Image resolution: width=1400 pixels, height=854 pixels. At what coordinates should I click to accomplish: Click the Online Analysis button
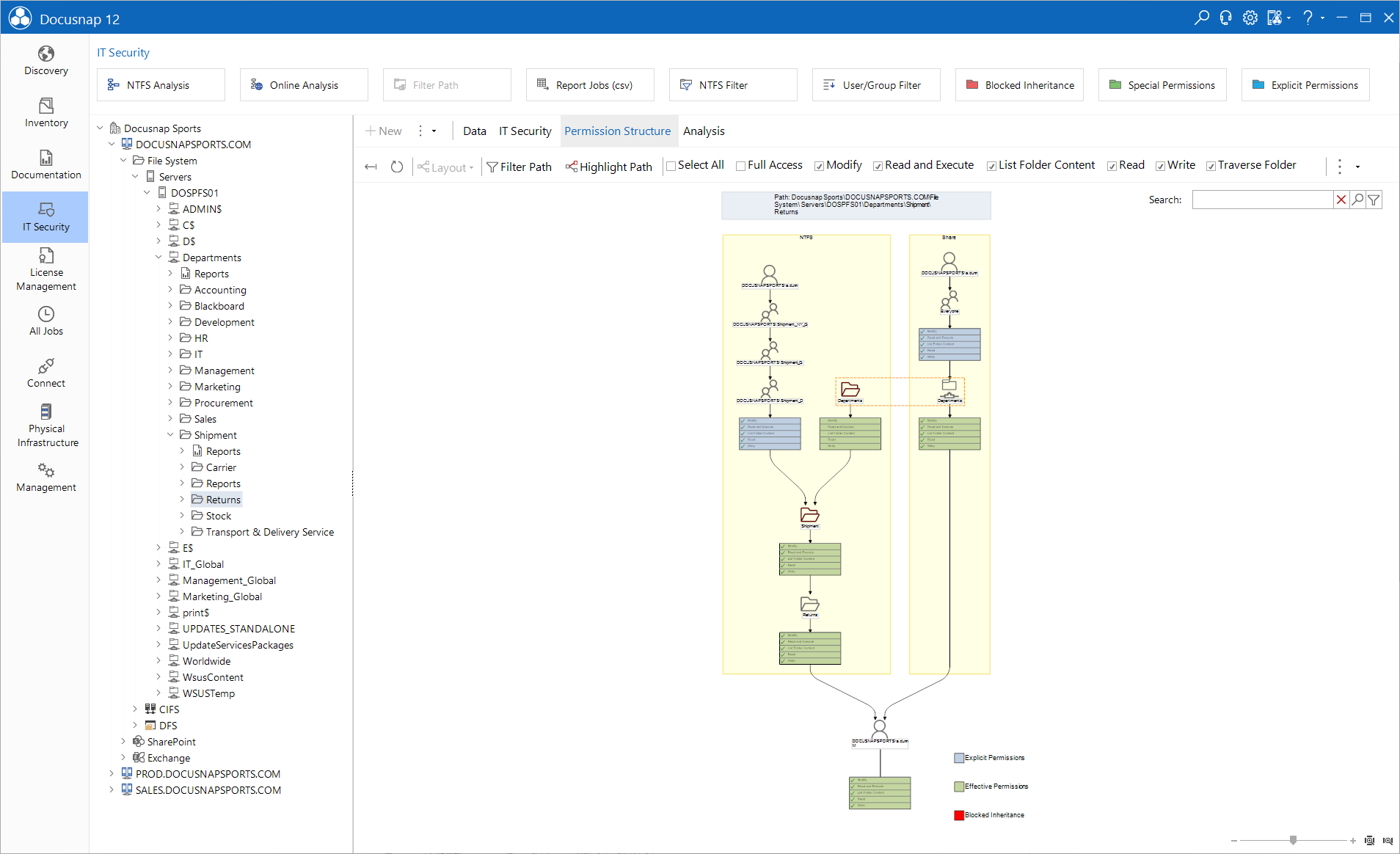tap(304, 84)
